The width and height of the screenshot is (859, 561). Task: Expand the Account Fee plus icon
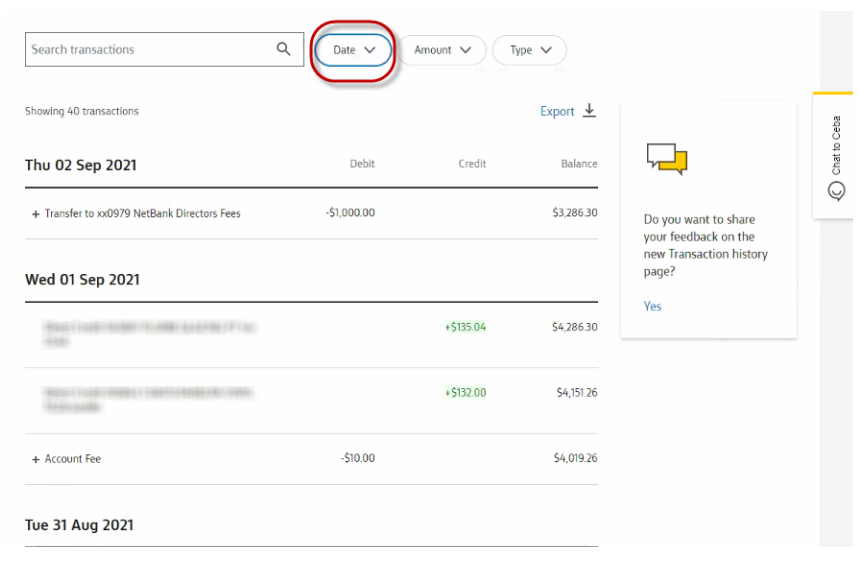[x=35, y=459]
